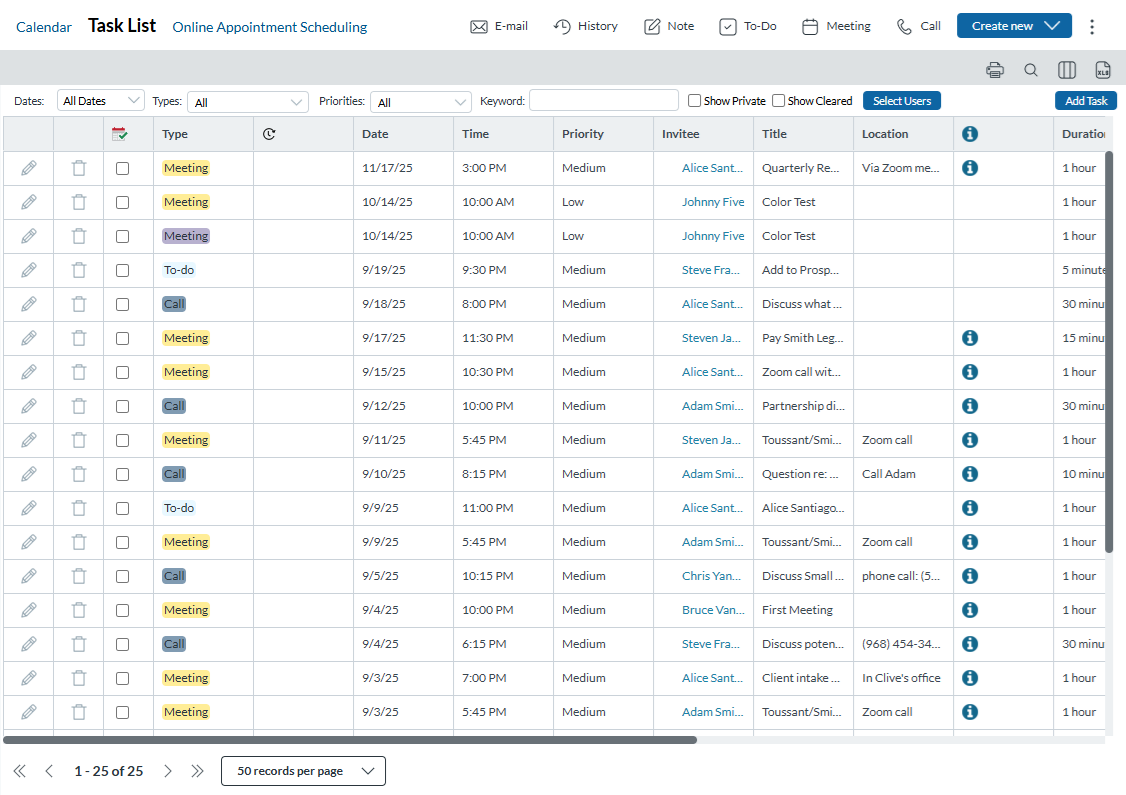Image resolution: width=1126 pixels, height=795 pixels.
Task: Go to previous page of records
Action: tap(49, 771)
